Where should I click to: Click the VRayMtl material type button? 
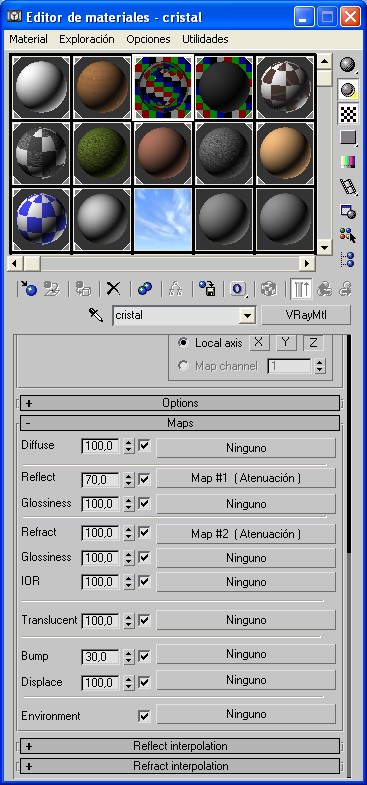[306, 315]
